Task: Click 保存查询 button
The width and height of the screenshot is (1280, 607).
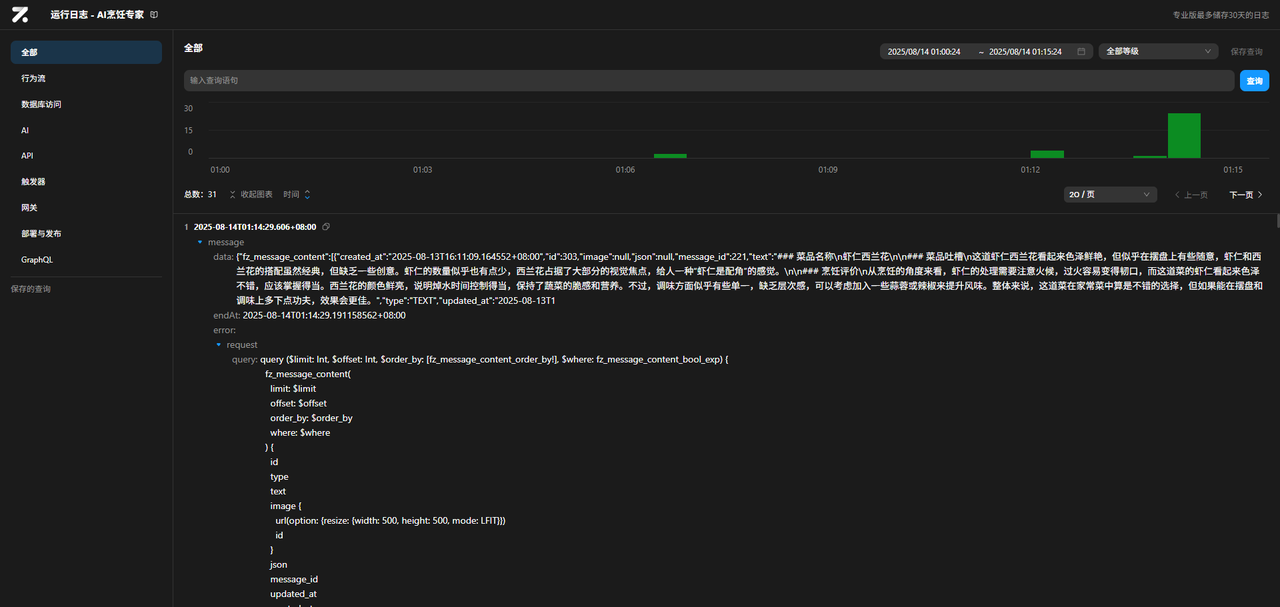Action: [x=1246, y=51]
